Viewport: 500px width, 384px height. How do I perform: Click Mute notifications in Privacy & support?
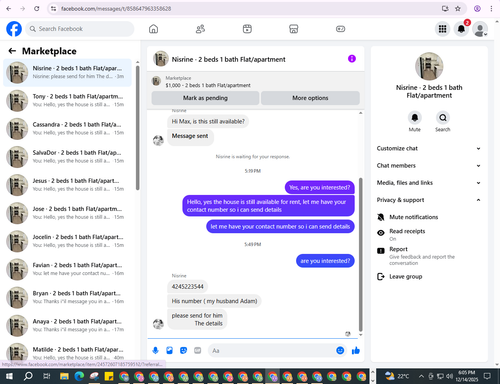413,217
